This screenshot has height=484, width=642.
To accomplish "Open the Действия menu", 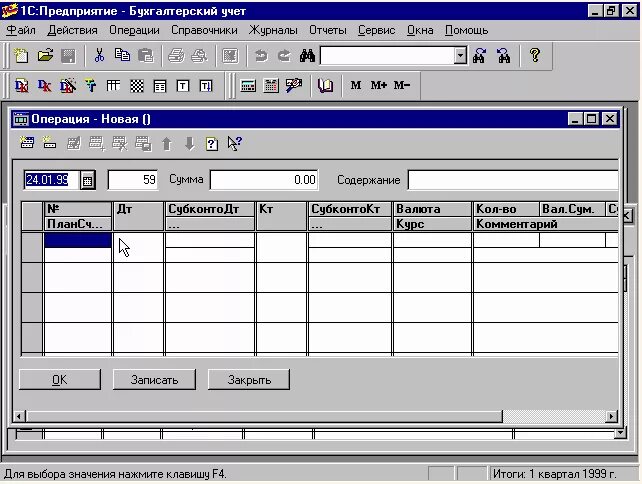I will point(72,30).
